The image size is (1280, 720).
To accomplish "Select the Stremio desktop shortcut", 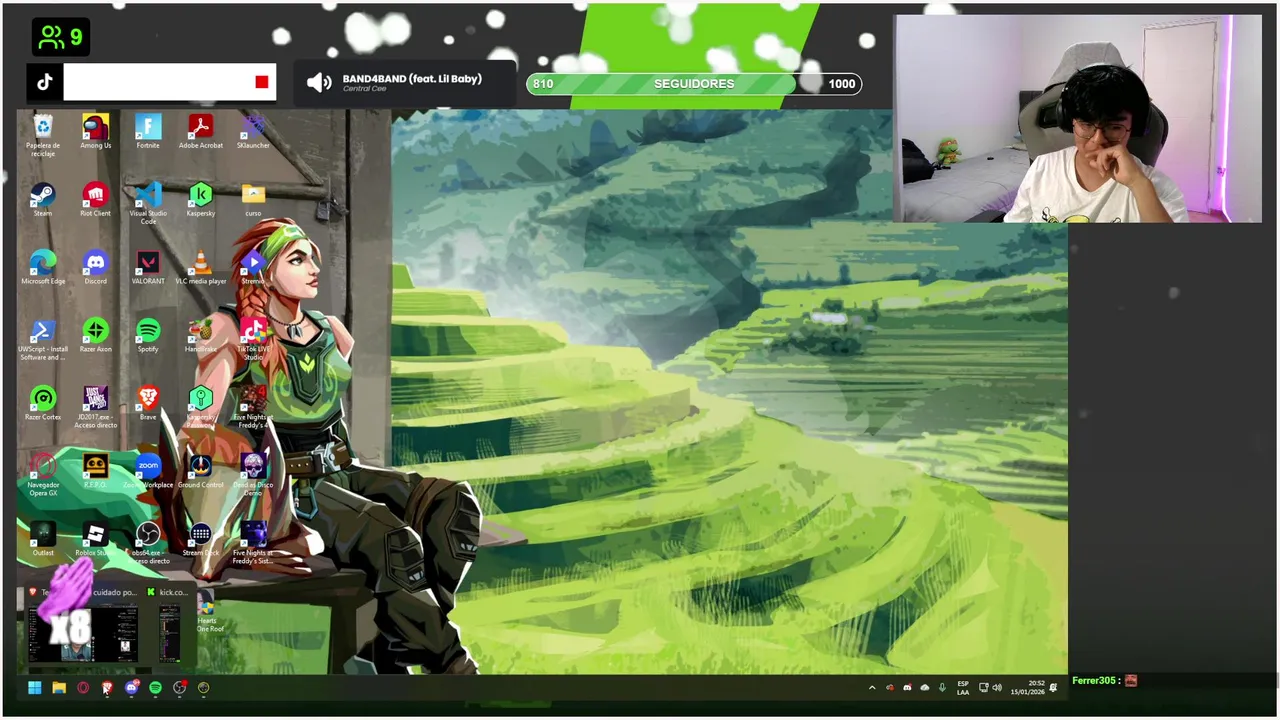I will point(253,268).
